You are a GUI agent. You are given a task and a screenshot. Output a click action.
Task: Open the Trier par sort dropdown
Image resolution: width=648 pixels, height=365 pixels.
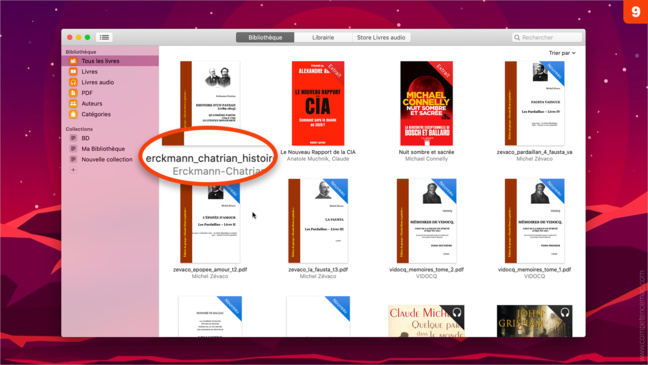coord(562,53)
